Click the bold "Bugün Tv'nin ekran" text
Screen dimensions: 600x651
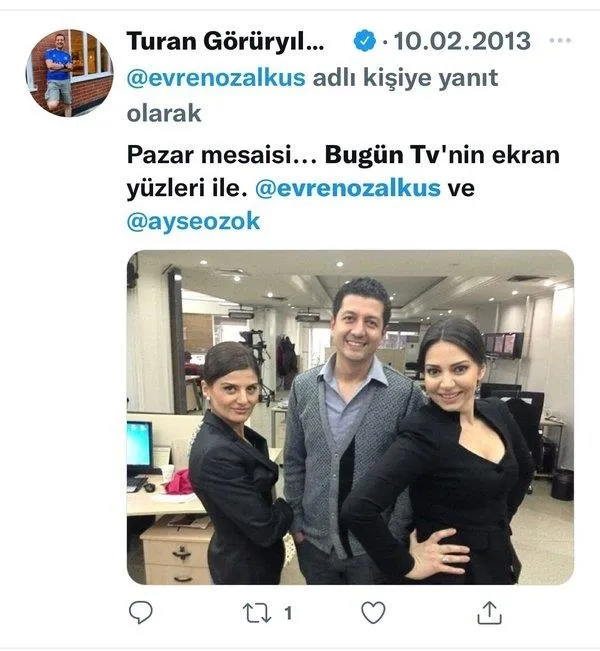click(442, 155)
